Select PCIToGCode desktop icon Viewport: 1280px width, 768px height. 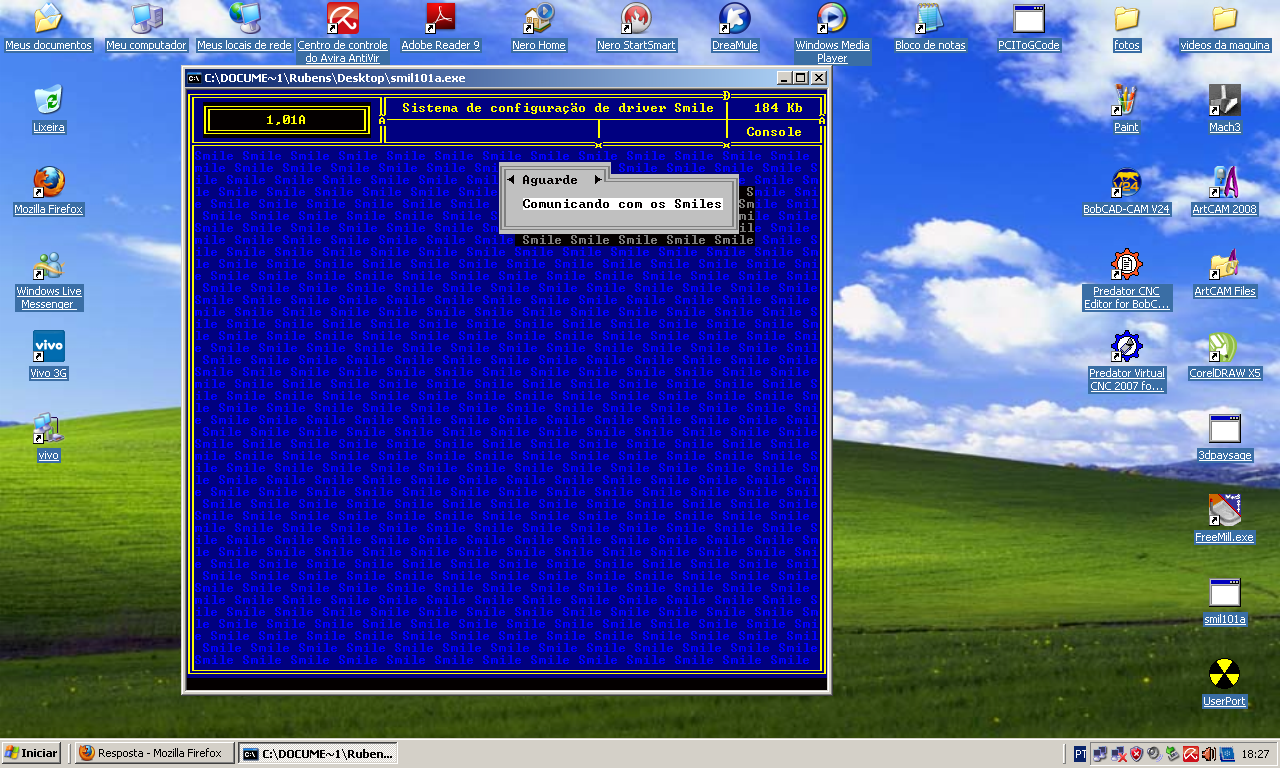click(1028, 27)
